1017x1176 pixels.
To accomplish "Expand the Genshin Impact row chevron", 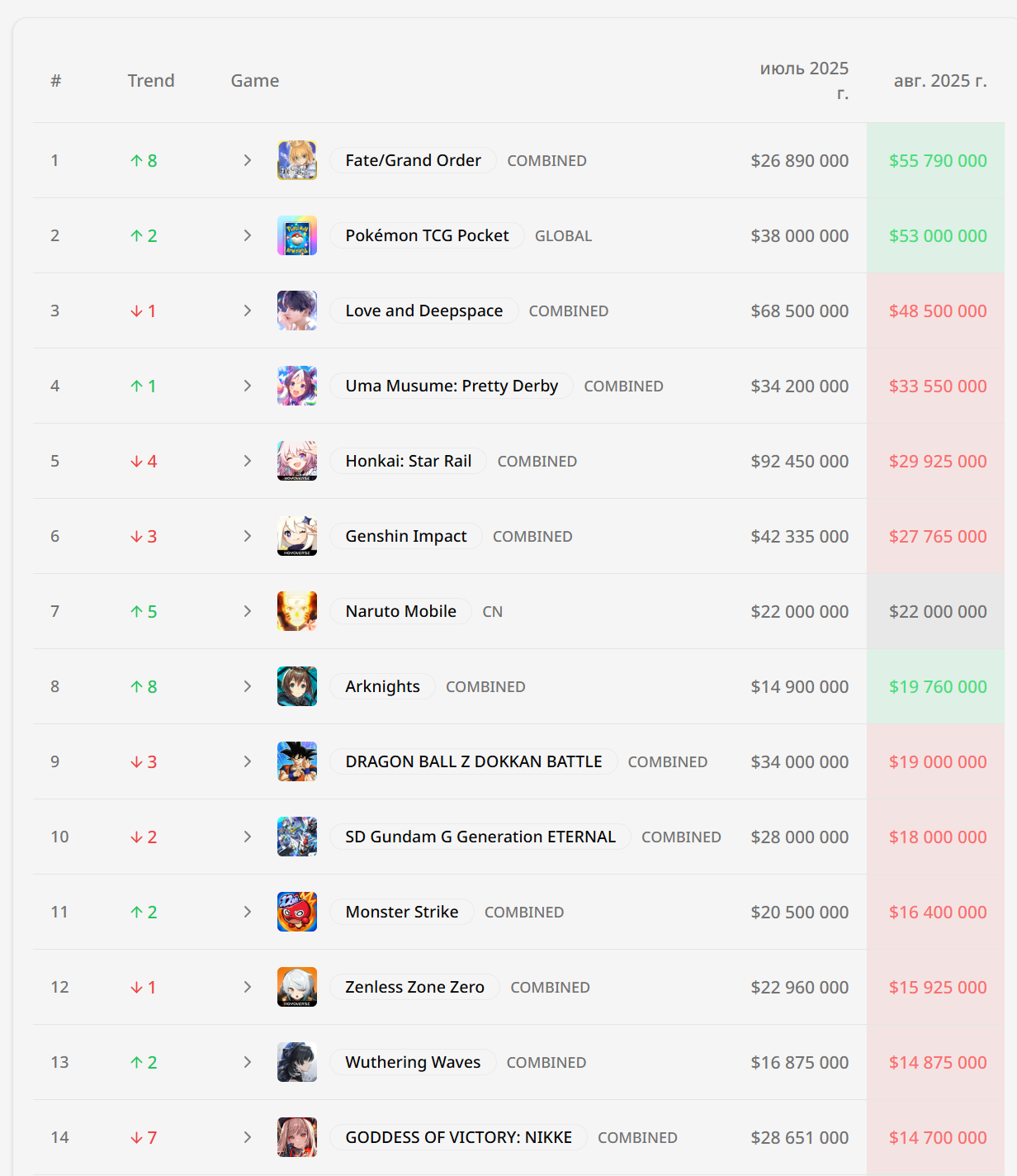I will (247, 536).
